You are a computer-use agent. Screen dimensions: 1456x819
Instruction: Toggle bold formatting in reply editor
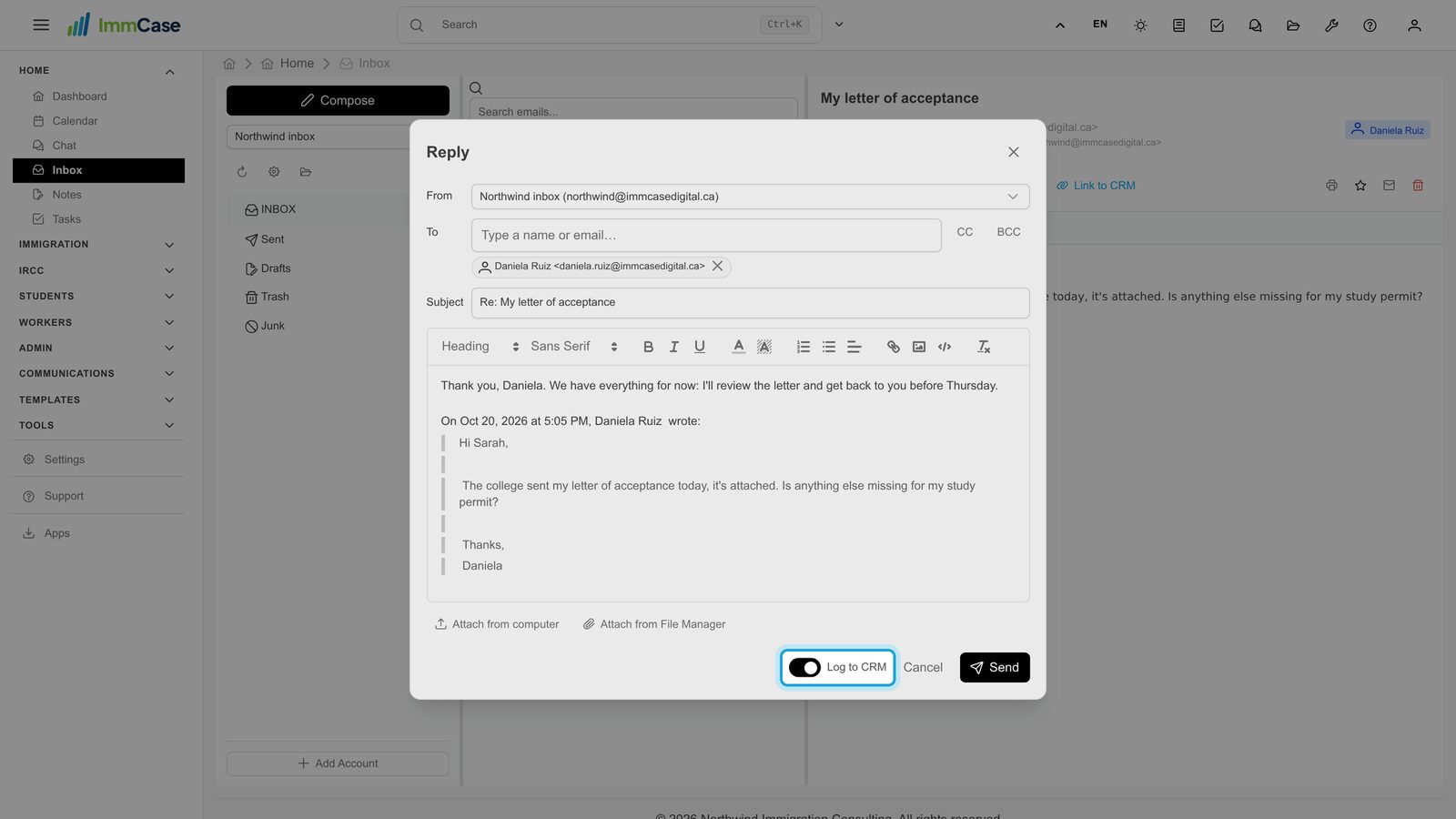(648, 347)
